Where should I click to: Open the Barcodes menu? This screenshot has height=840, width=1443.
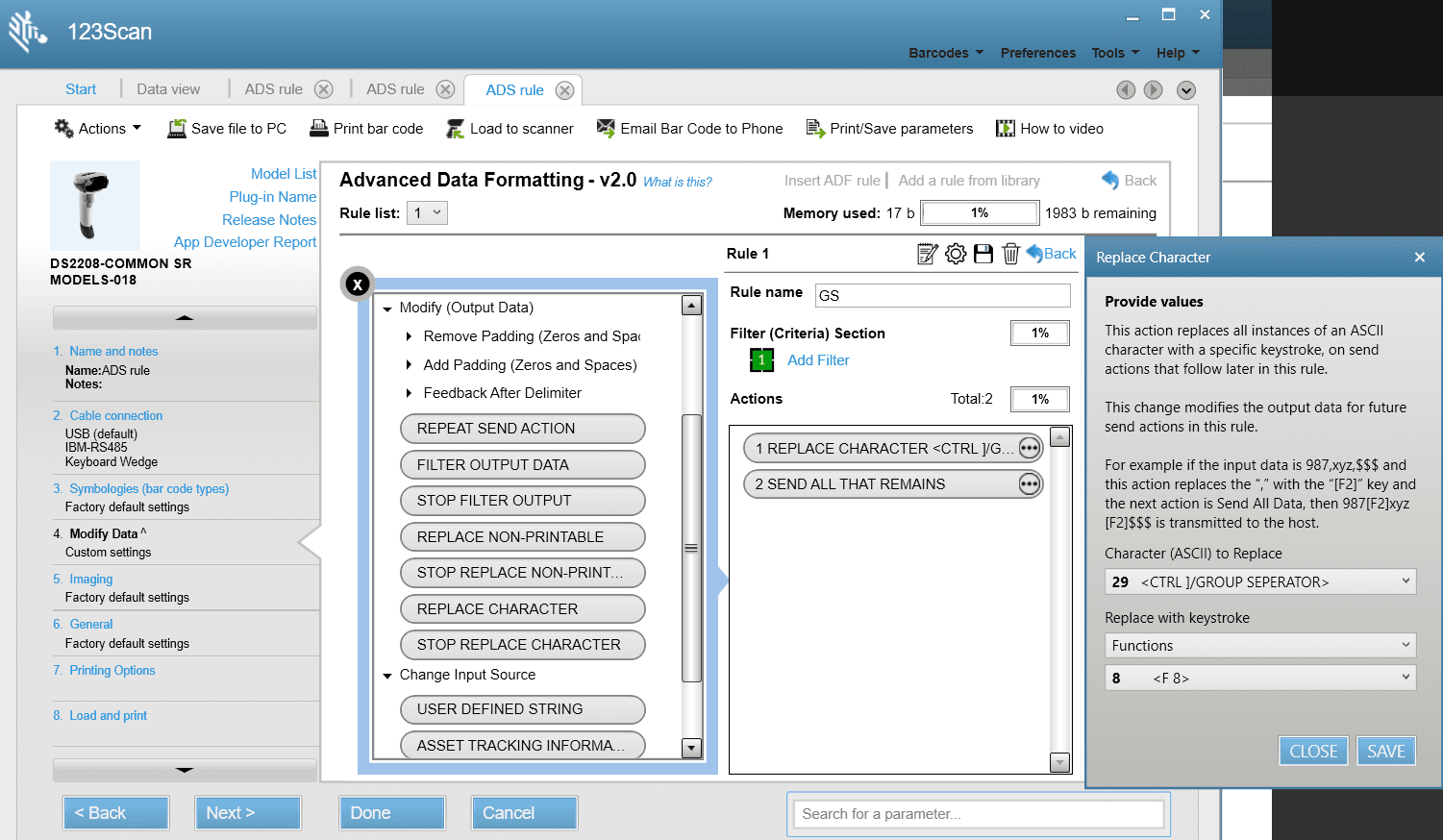(946, 53)
